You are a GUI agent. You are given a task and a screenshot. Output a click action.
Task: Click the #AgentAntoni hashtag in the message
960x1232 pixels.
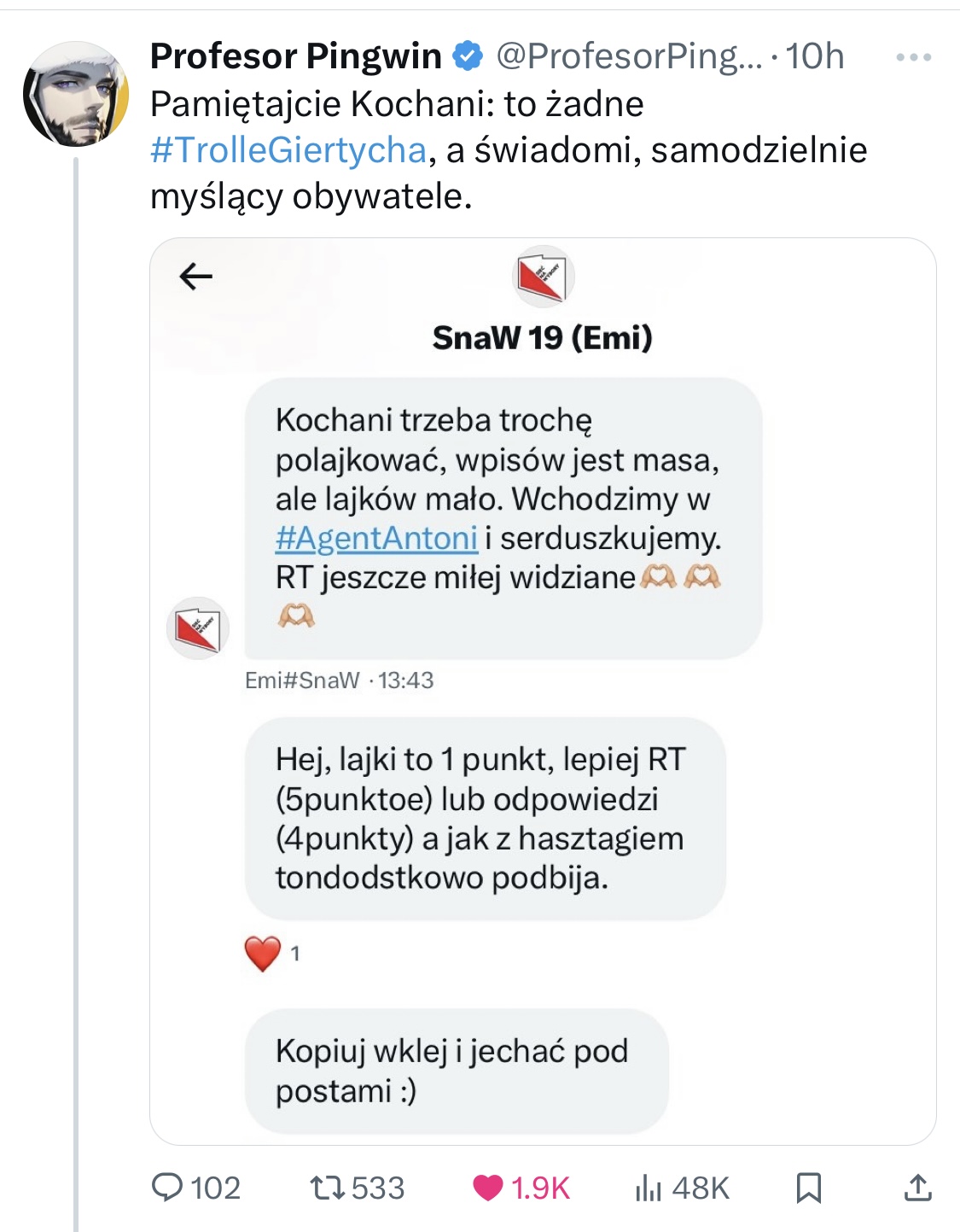[376, 539]
